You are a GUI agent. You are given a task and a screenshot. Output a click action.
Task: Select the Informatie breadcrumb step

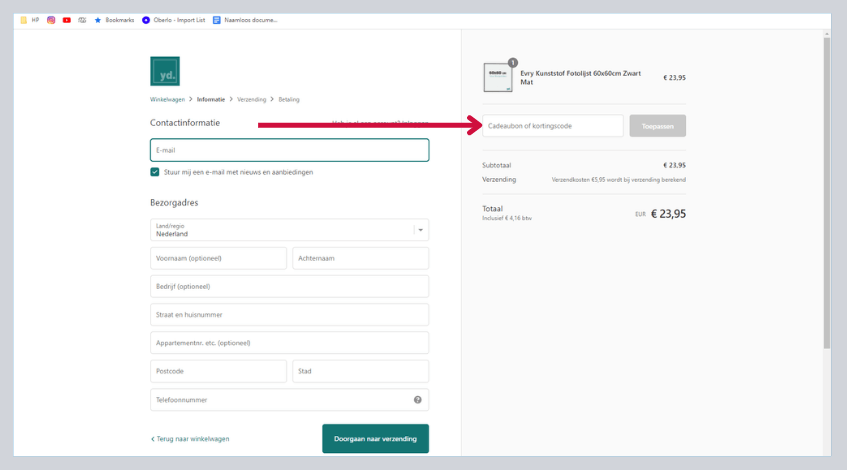point(211,99)
